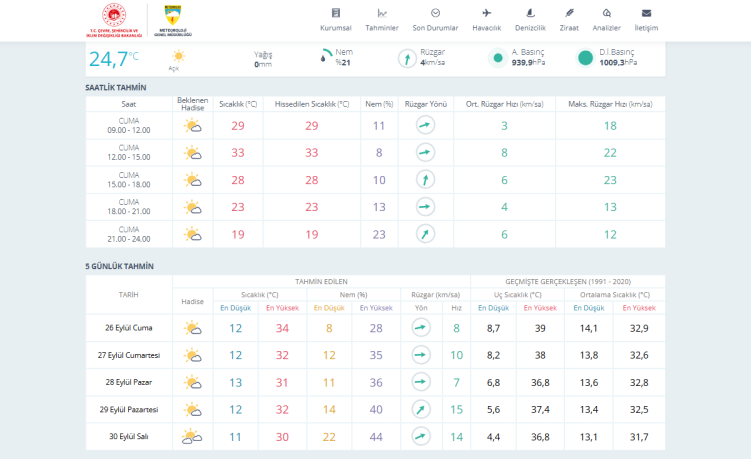
Task: Click the TAHMİN EDİLEN header
Action: [x=321, y=282]
